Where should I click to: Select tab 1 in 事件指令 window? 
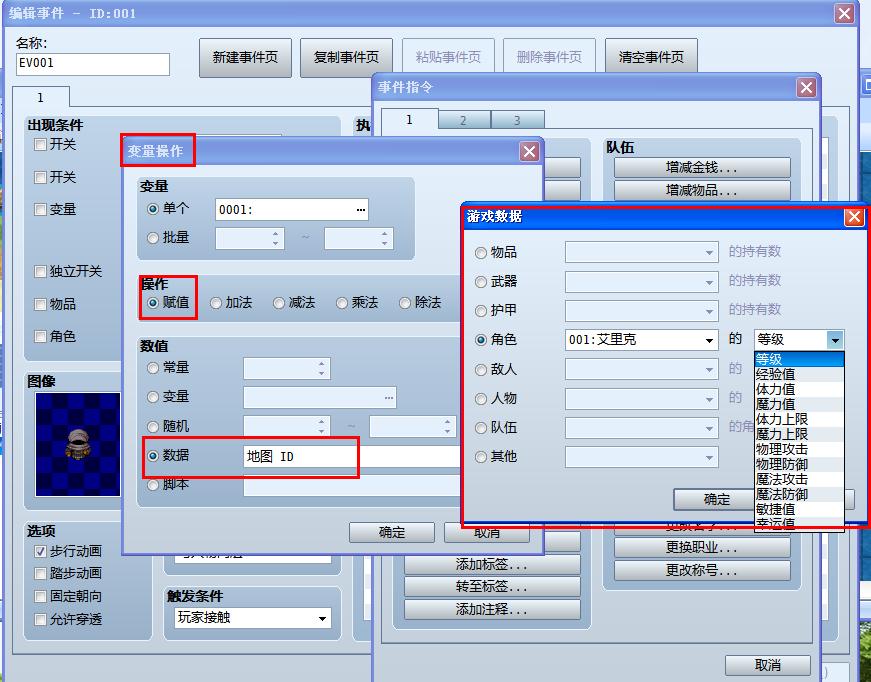click(x=409, y=119)
